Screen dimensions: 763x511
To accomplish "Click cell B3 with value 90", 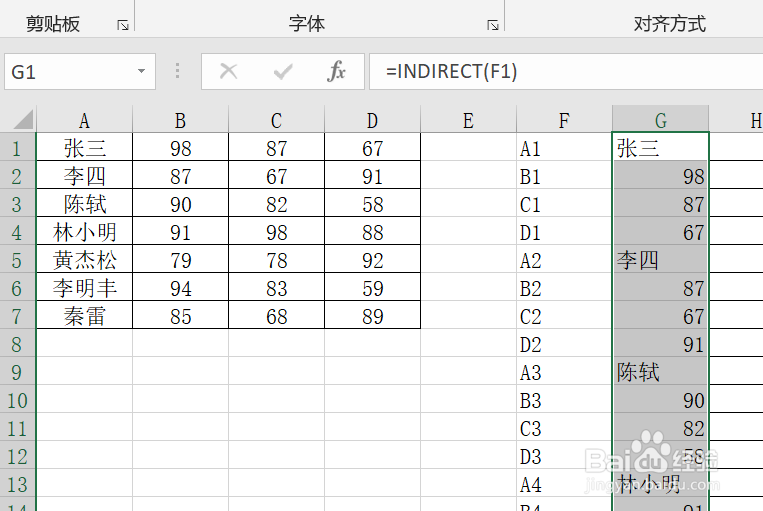I will coord(180,203).
